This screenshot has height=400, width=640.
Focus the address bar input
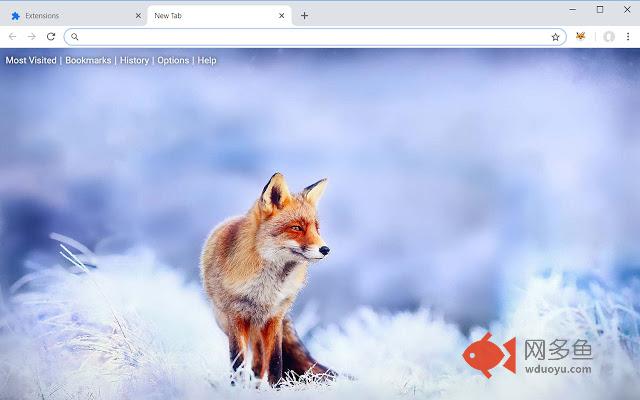[x=314, y=37]
